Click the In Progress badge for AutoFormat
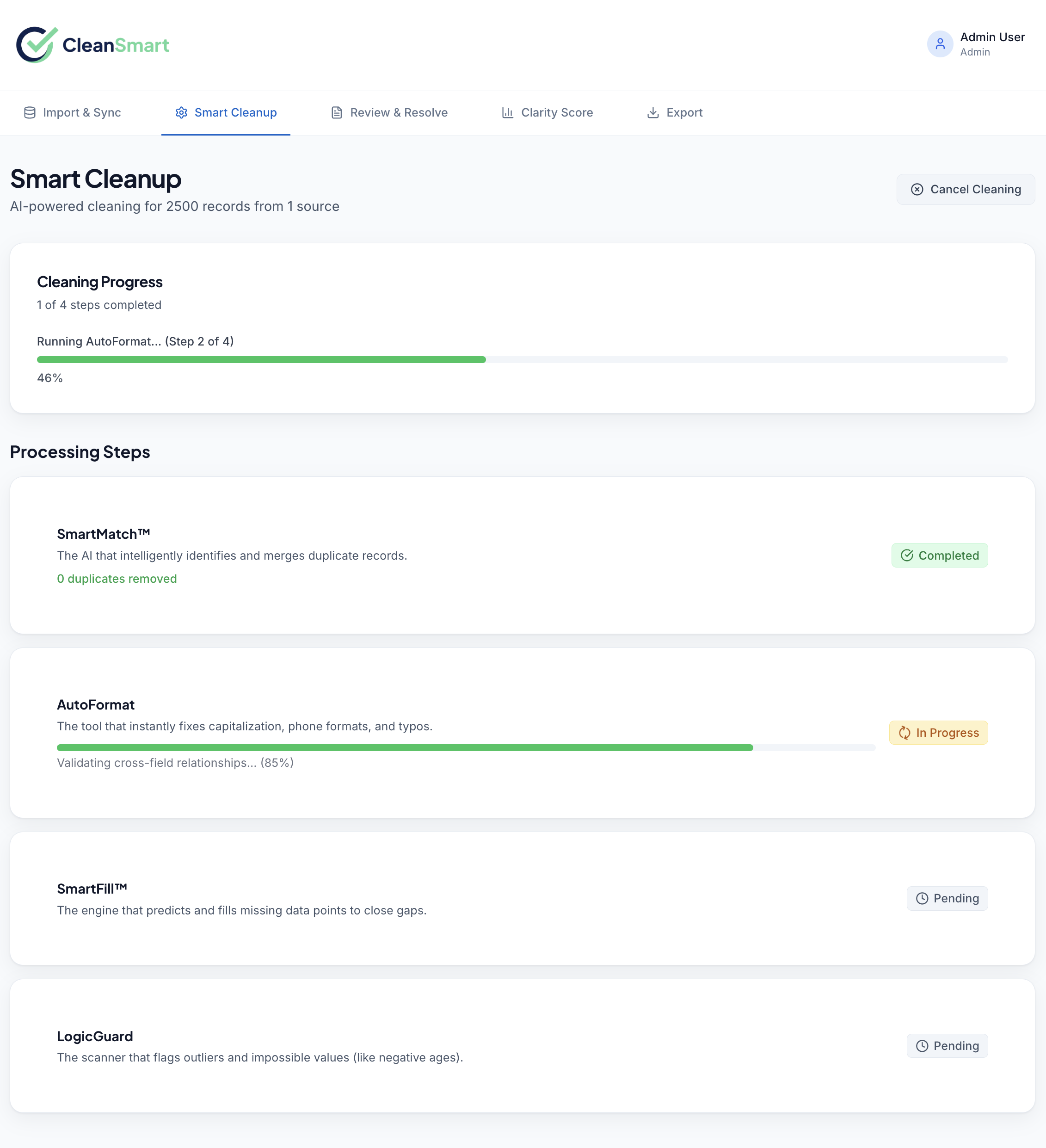The width and height of the screenshot is (1046, 1148). pos(938,733)
